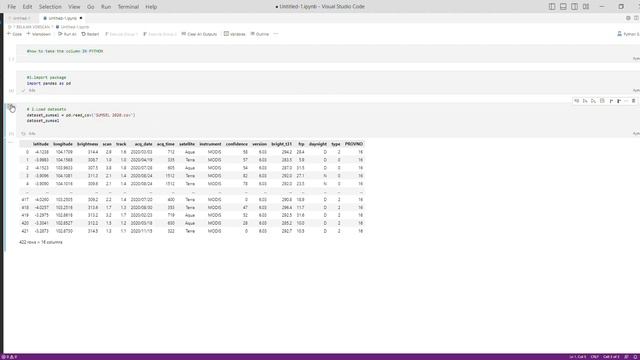Click Run All in notebook toolbar
This screenshot has height=360, width=640.
pos(67,34)
